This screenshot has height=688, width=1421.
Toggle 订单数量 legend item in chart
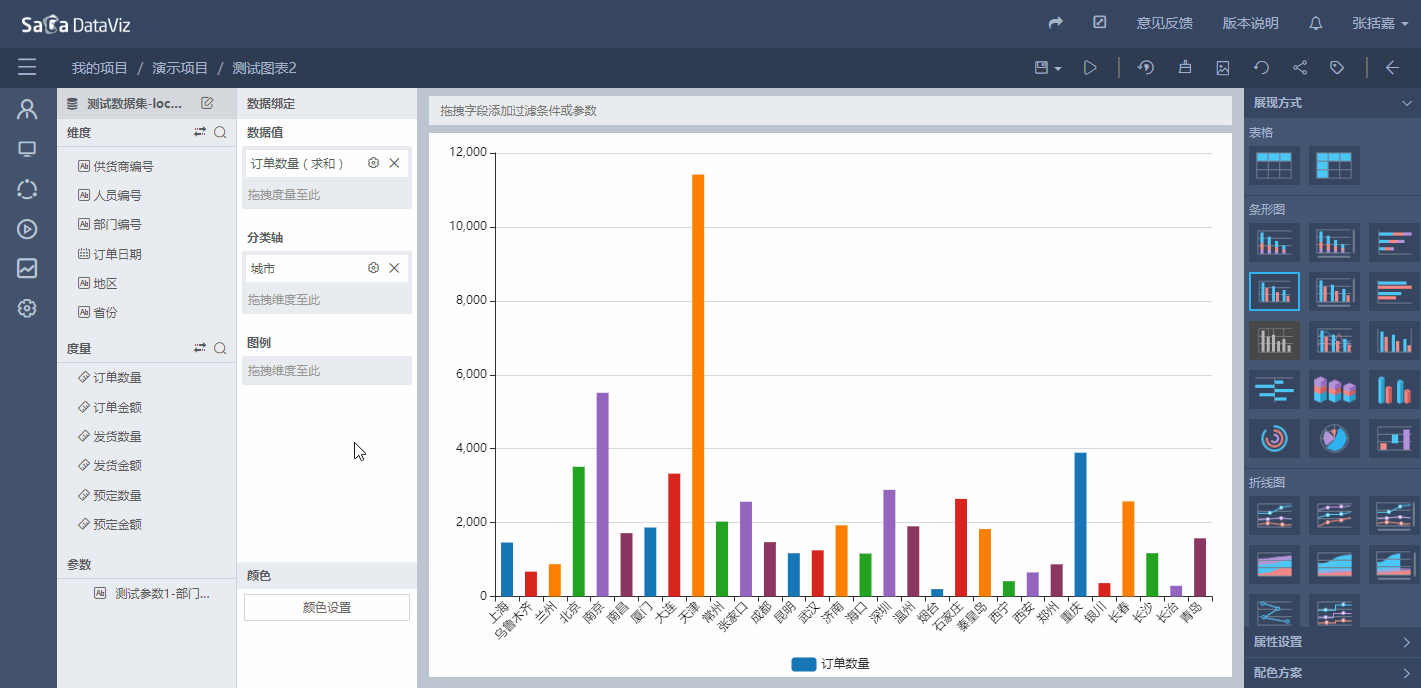[x=830, y=664]
